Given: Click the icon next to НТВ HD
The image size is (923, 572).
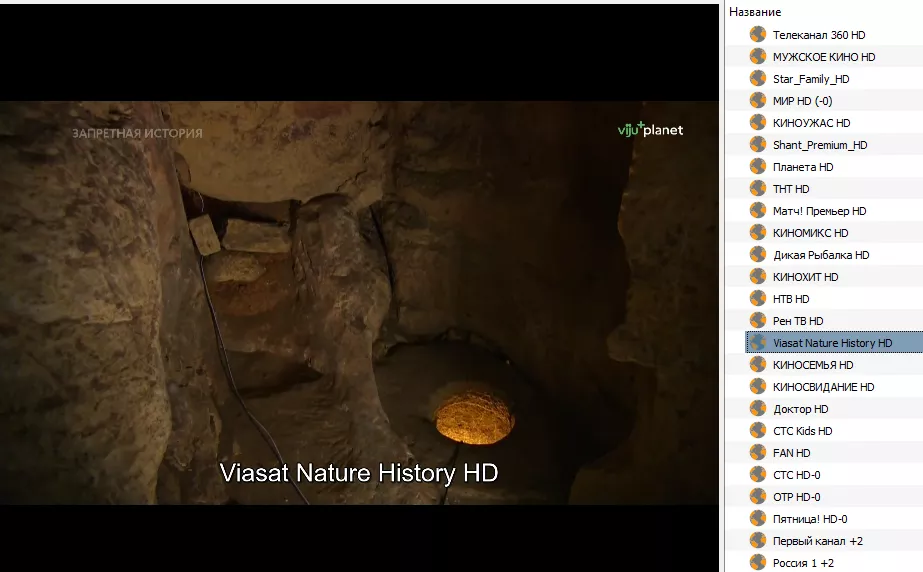Looking at the screenshot, I should pyautogui.click(x=758, y=298).
